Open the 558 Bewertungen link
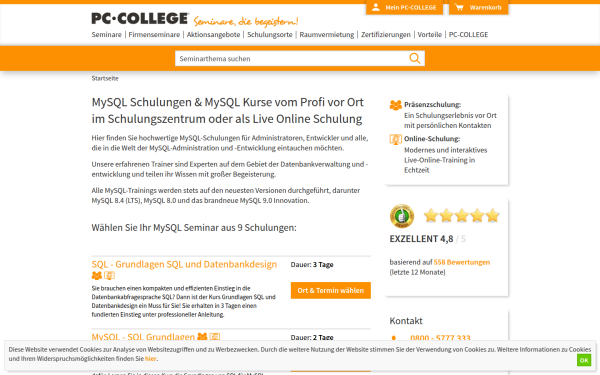 462,262
